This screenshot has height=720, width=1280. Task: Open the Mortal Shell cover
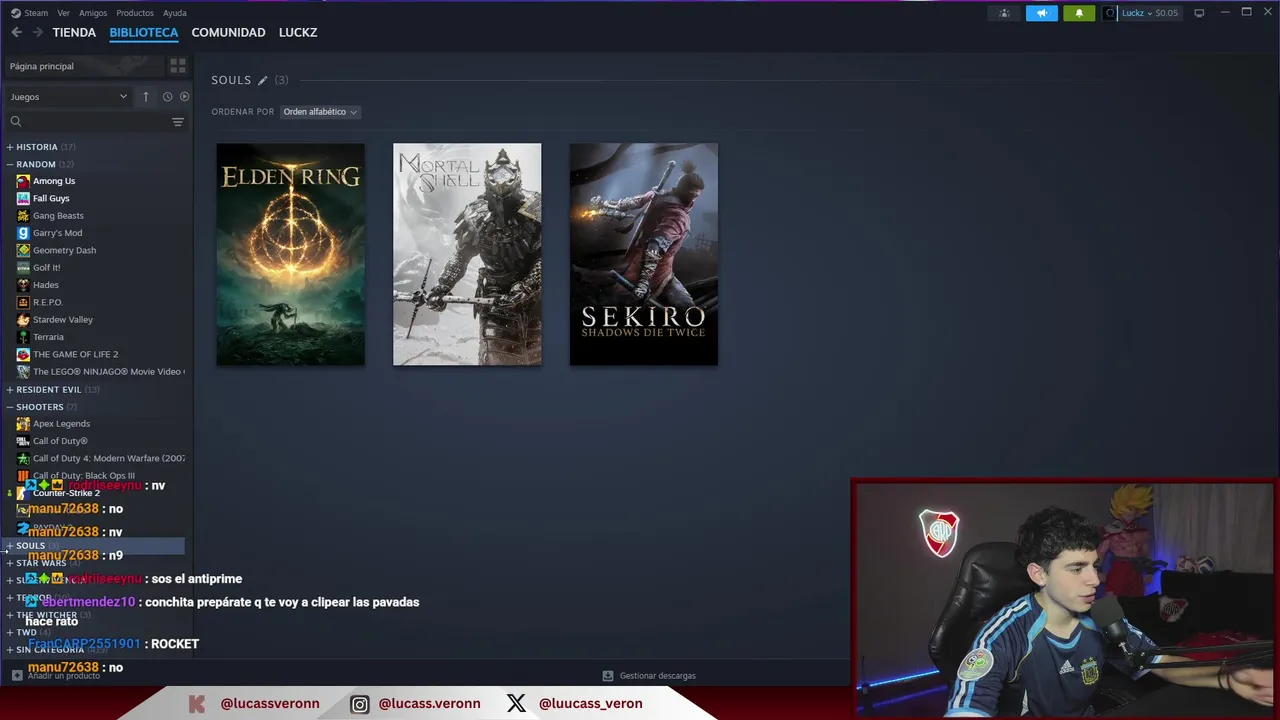467,254
